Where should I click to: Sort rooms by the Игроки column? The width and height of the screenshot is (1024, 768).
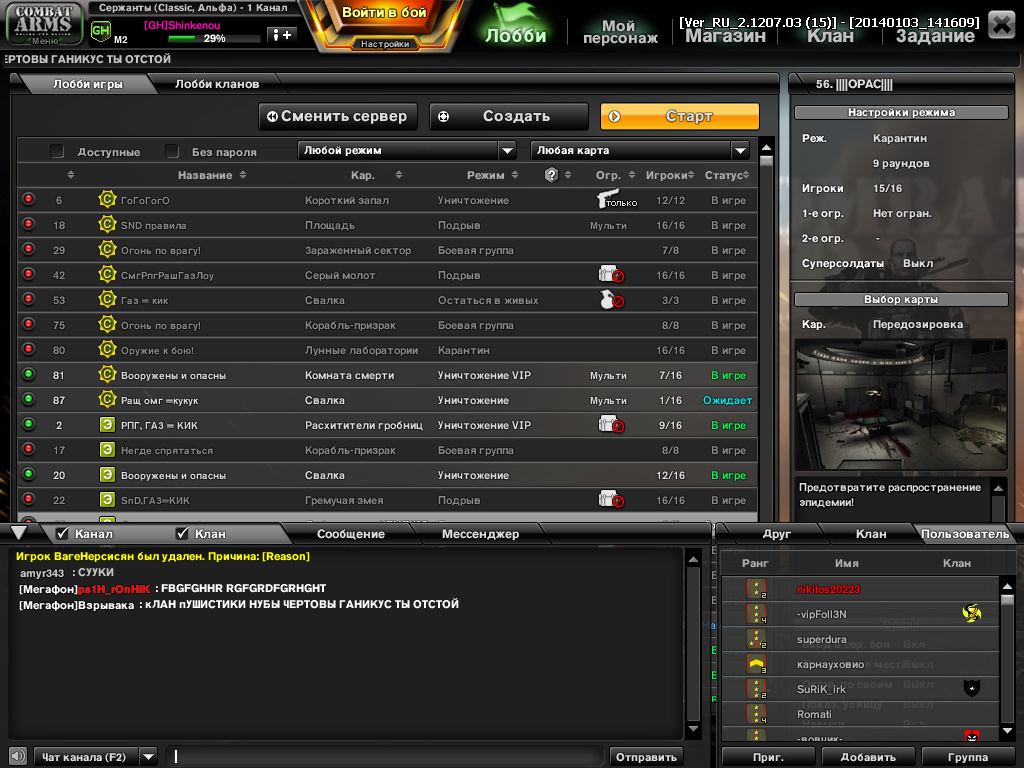point(669,175)
